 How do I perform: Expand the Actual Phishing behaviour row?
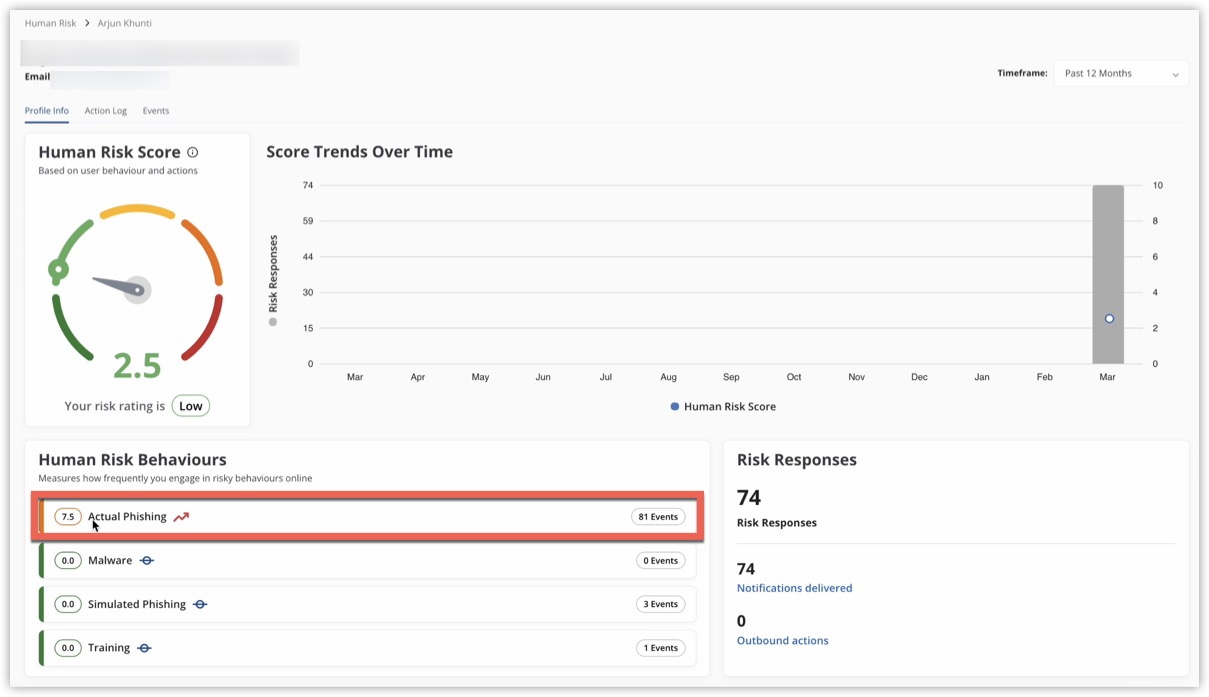(x=368, y=517)
